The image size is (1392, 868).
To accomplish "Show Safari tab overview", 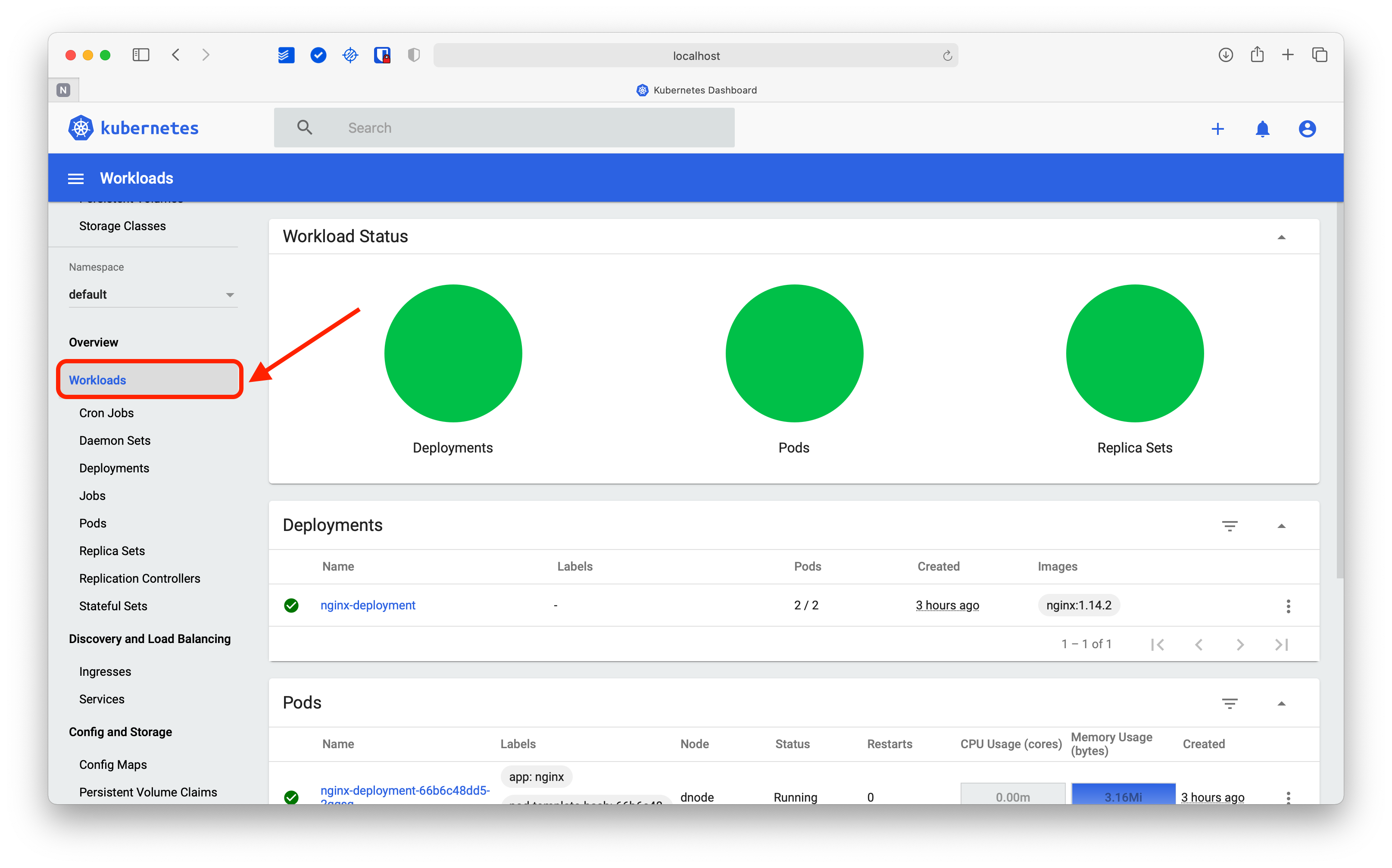I will point(1320,55).
